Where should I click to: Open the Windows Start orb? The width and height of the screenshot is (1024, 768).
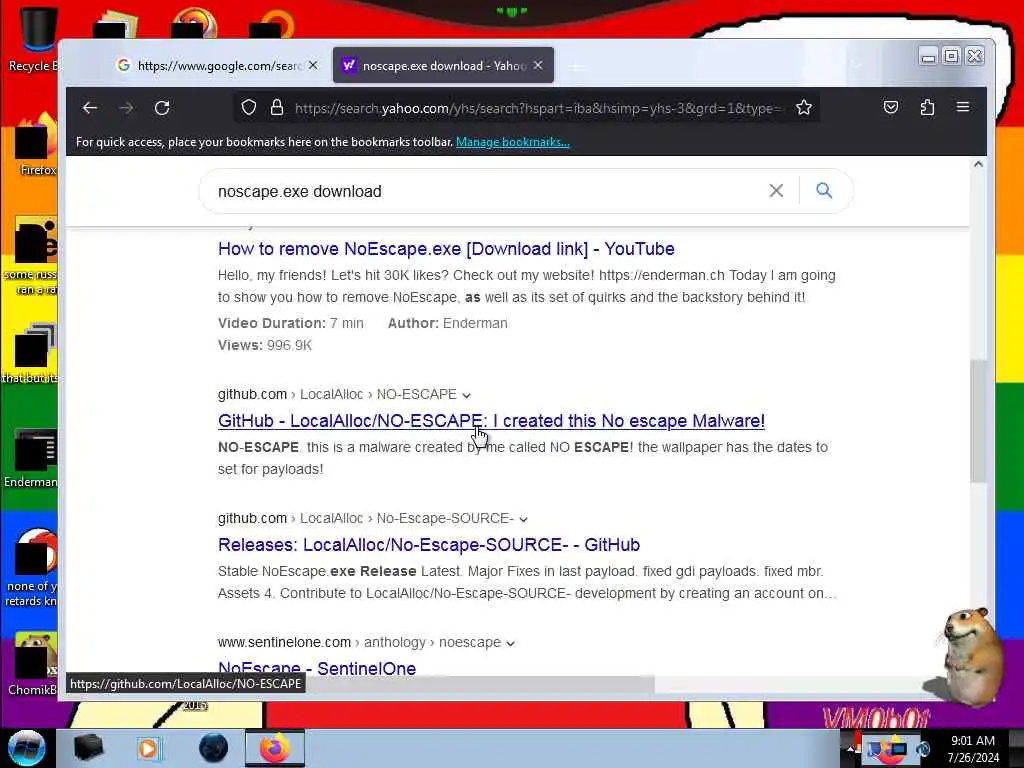(27, 747)
